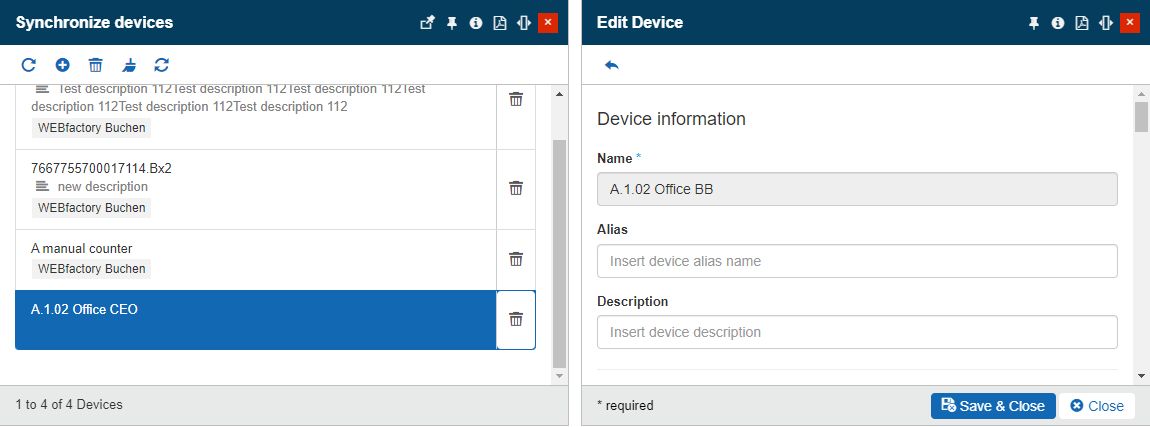Click the sync arrows icon in toolbar
1150x427 pixels.
click(162, 65)
